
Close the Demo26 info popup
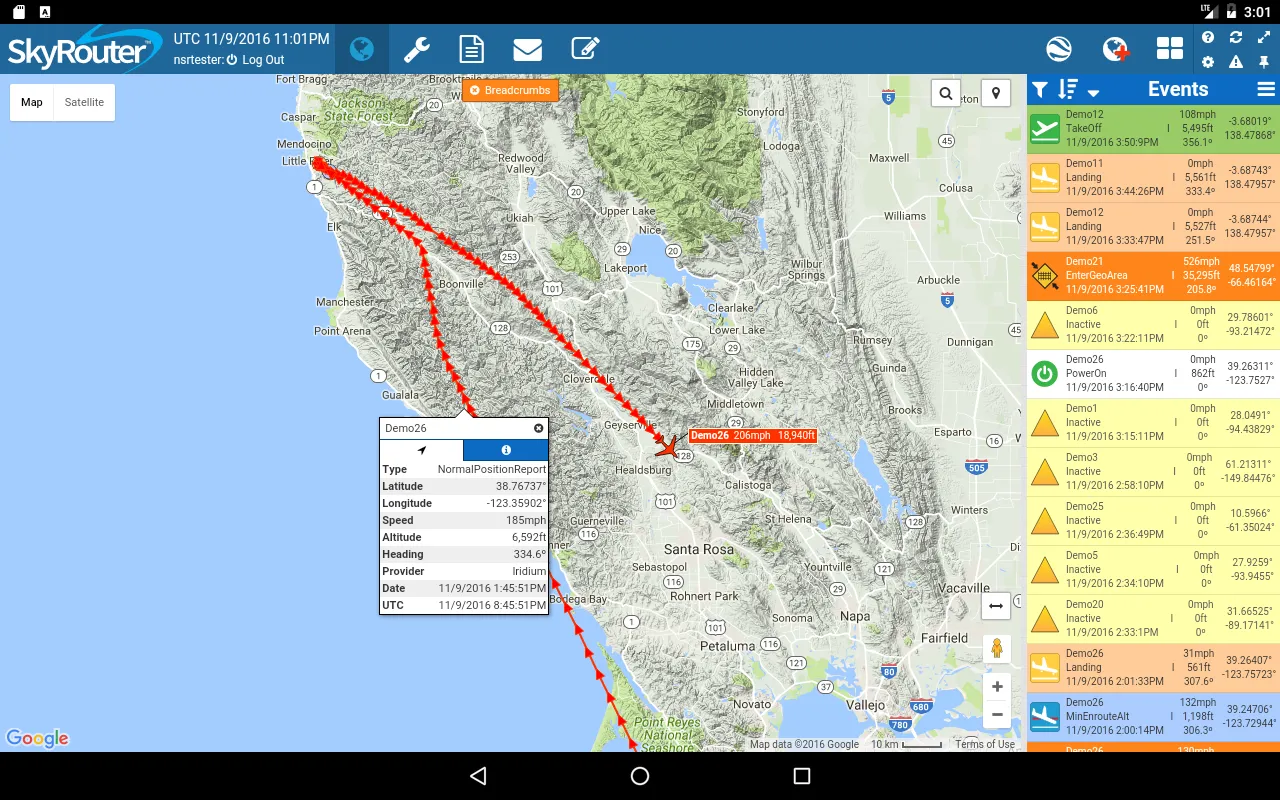click(x=538, y=428)
